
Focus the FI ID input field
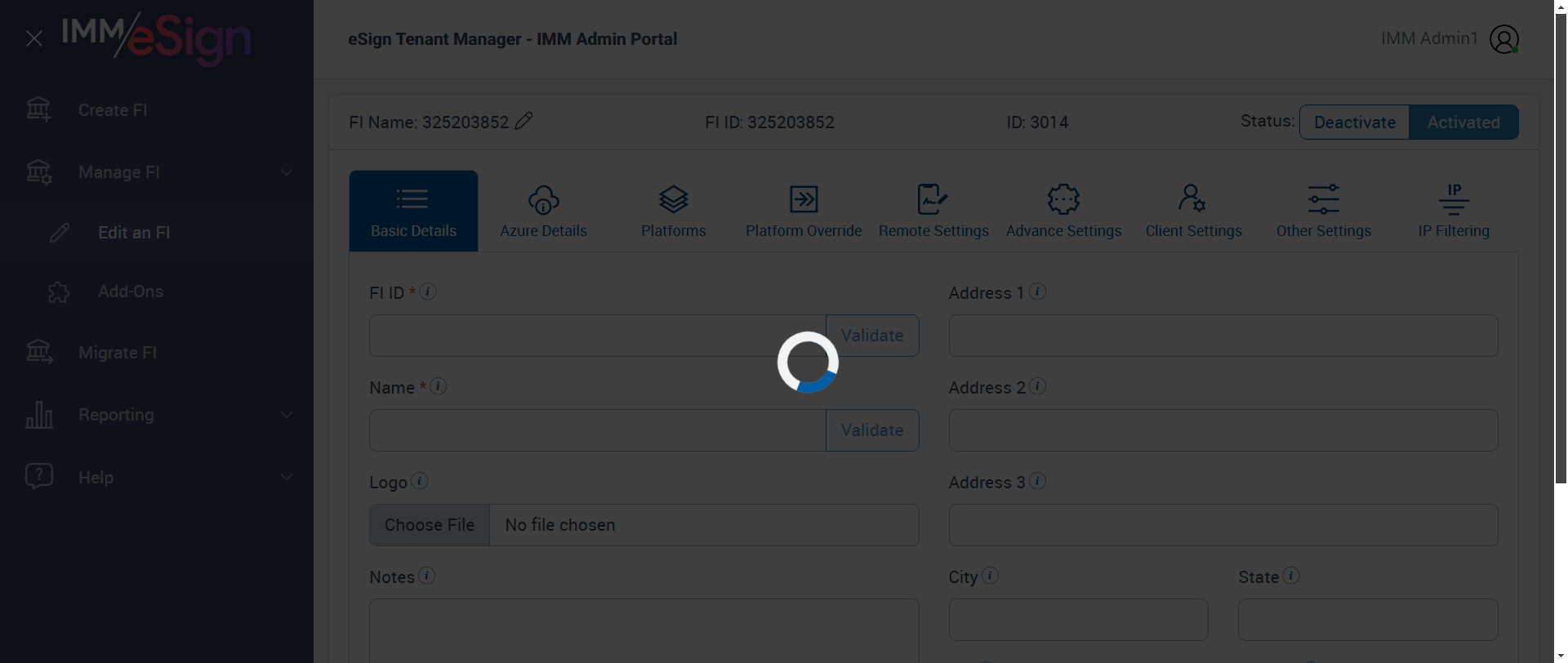click(598, 336)
